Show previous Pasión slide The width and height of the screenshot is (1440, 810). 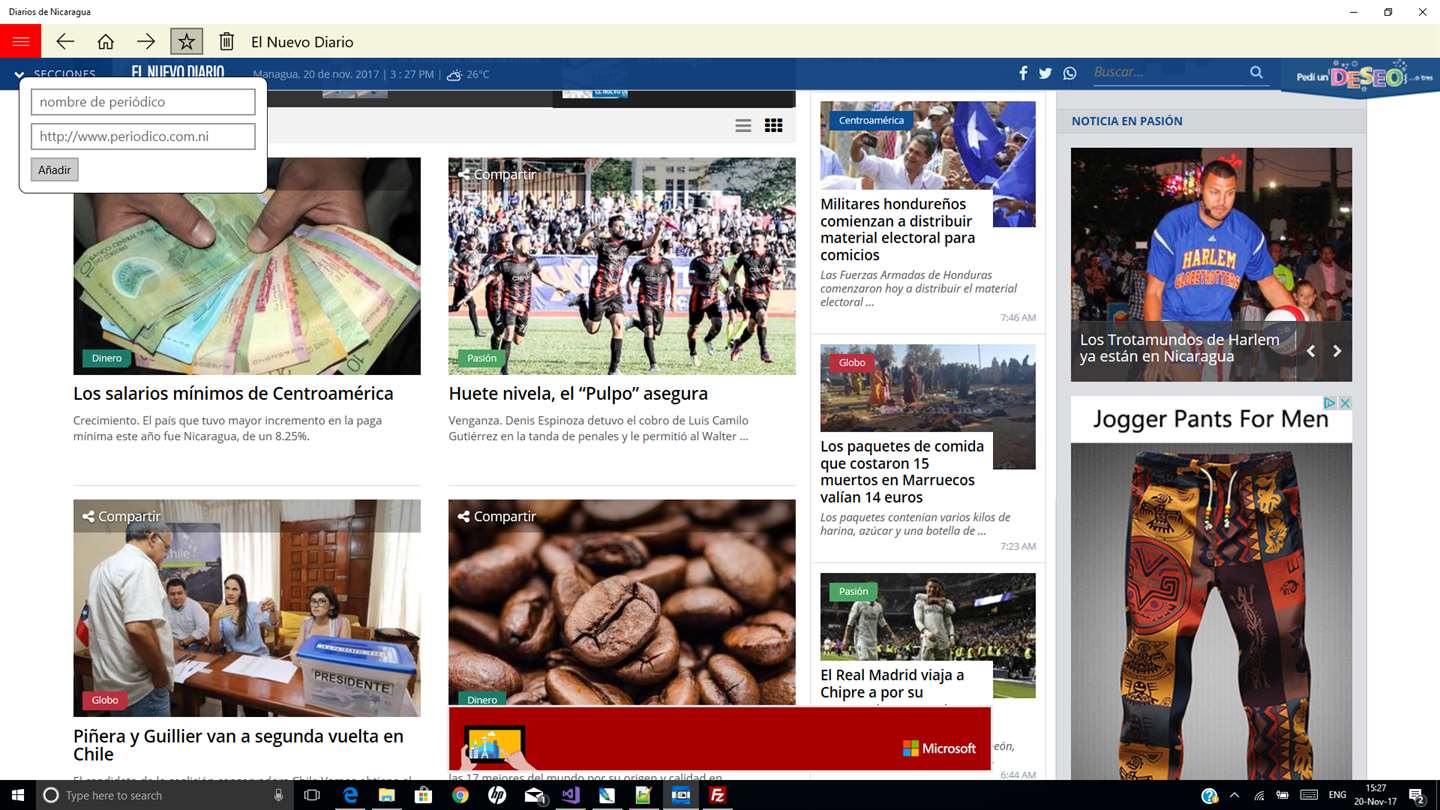(x=1311, y=351)
